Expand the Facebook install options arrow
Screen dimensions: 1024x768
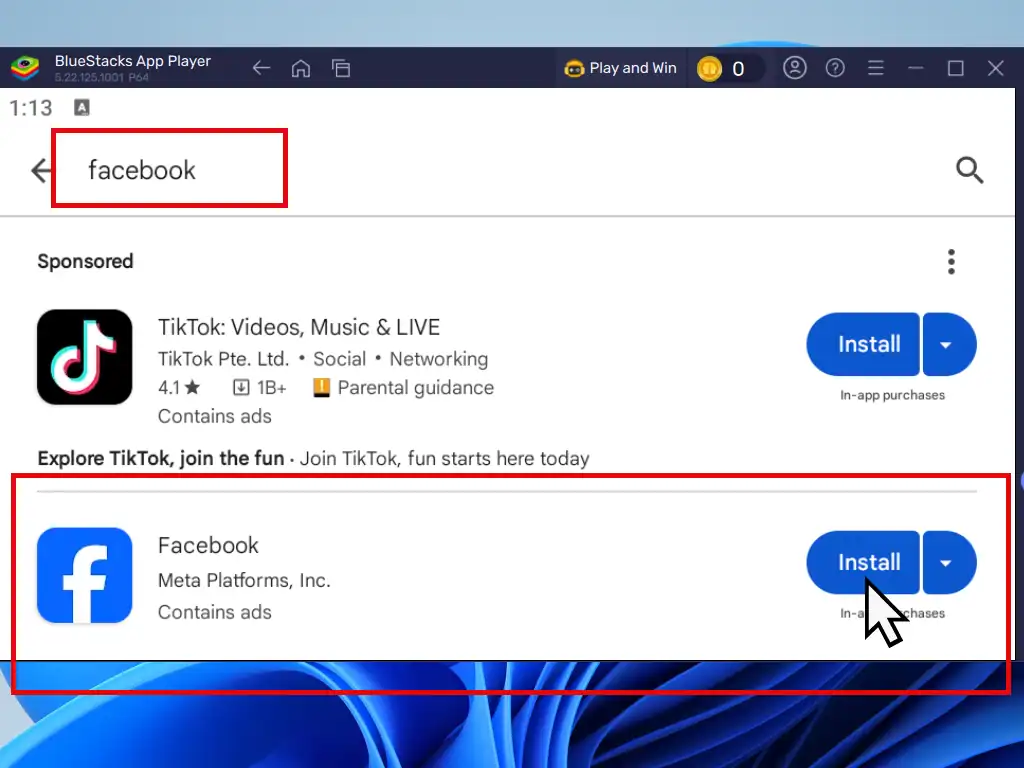tap(948, 562)
